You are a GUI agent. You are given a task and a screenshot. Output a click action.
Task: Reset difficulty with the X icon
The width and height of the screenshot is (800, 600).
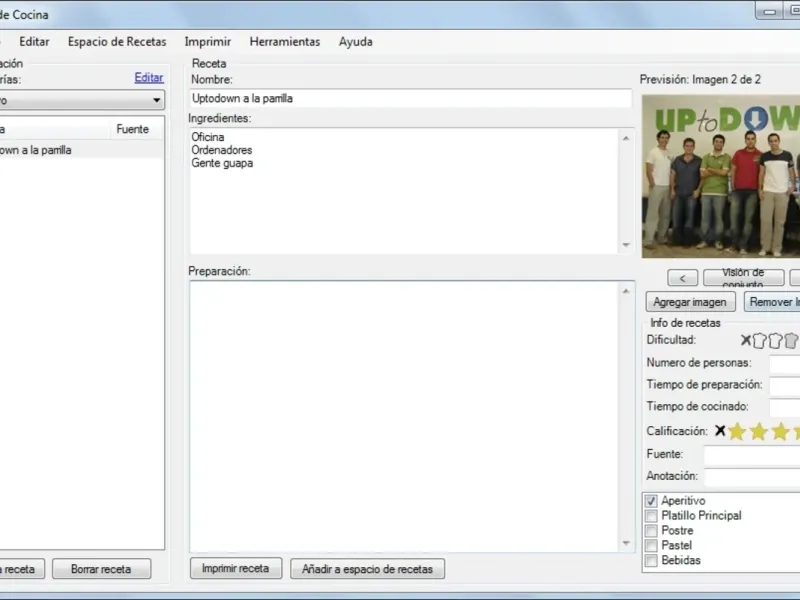(745, 340)
